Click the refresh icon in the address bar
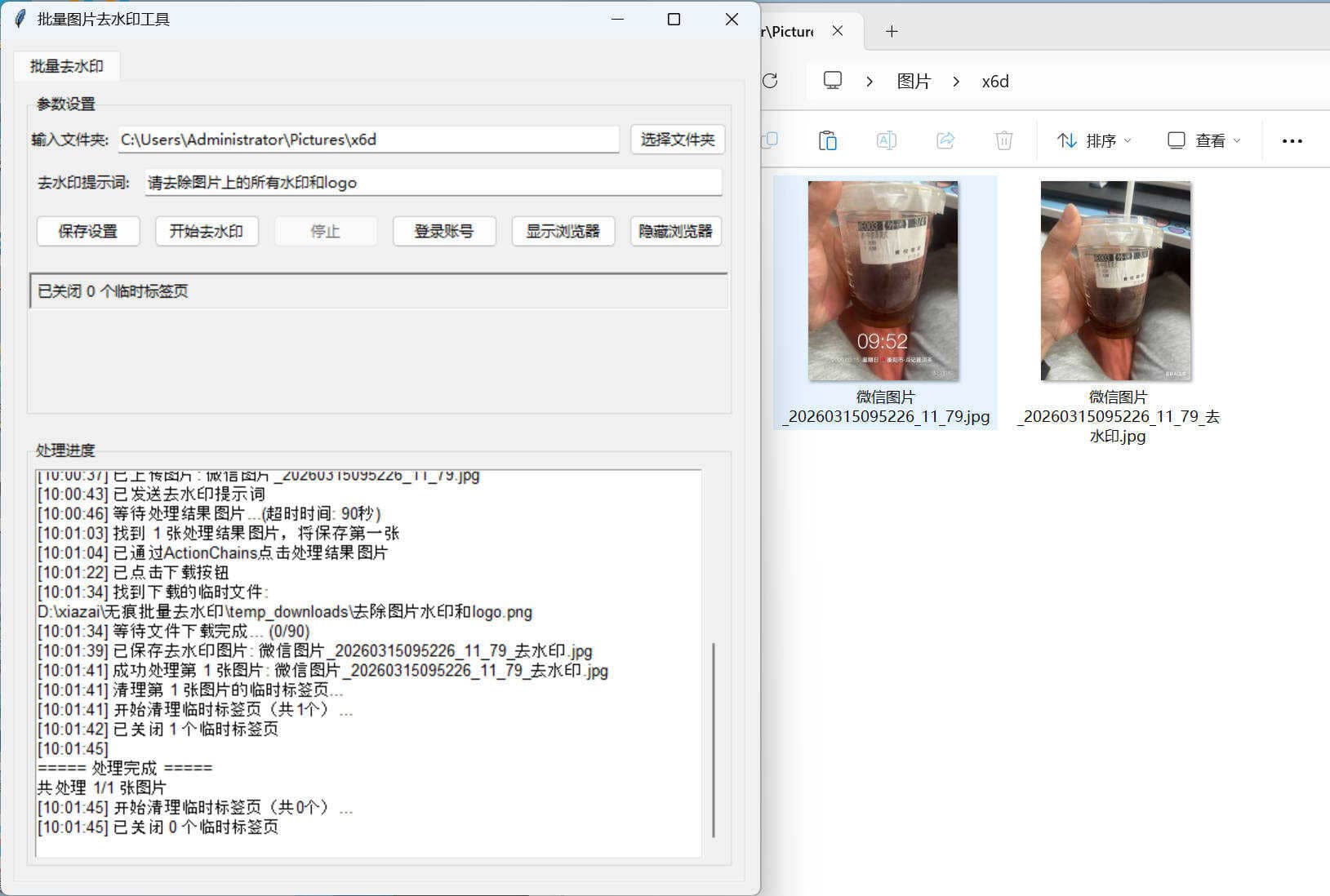Image resolution: width=1330 pixels, height=896 pixels. pyautogui.click(x=768, y=82)
